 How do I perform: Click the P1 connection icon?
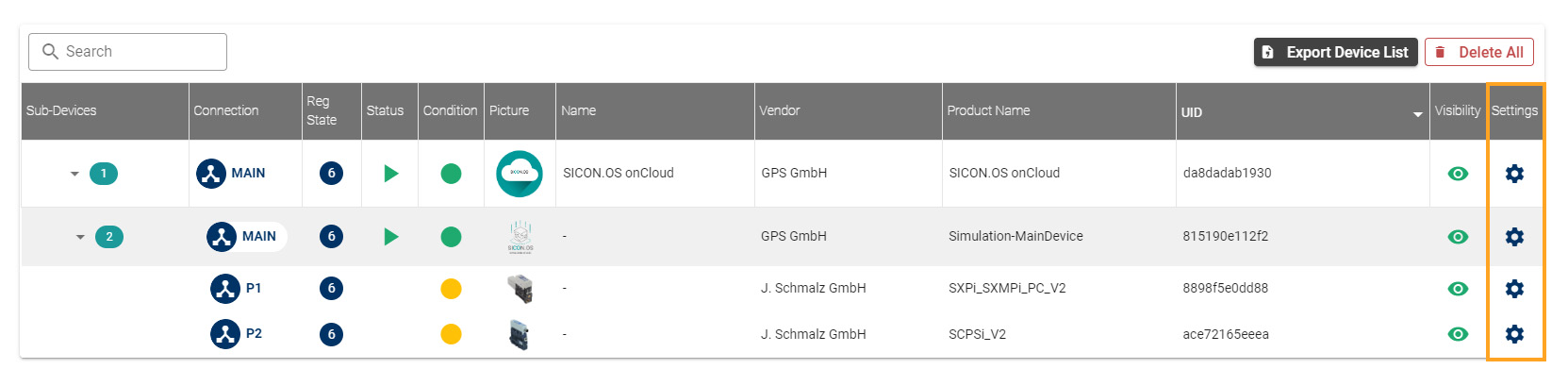click(225, 289)
